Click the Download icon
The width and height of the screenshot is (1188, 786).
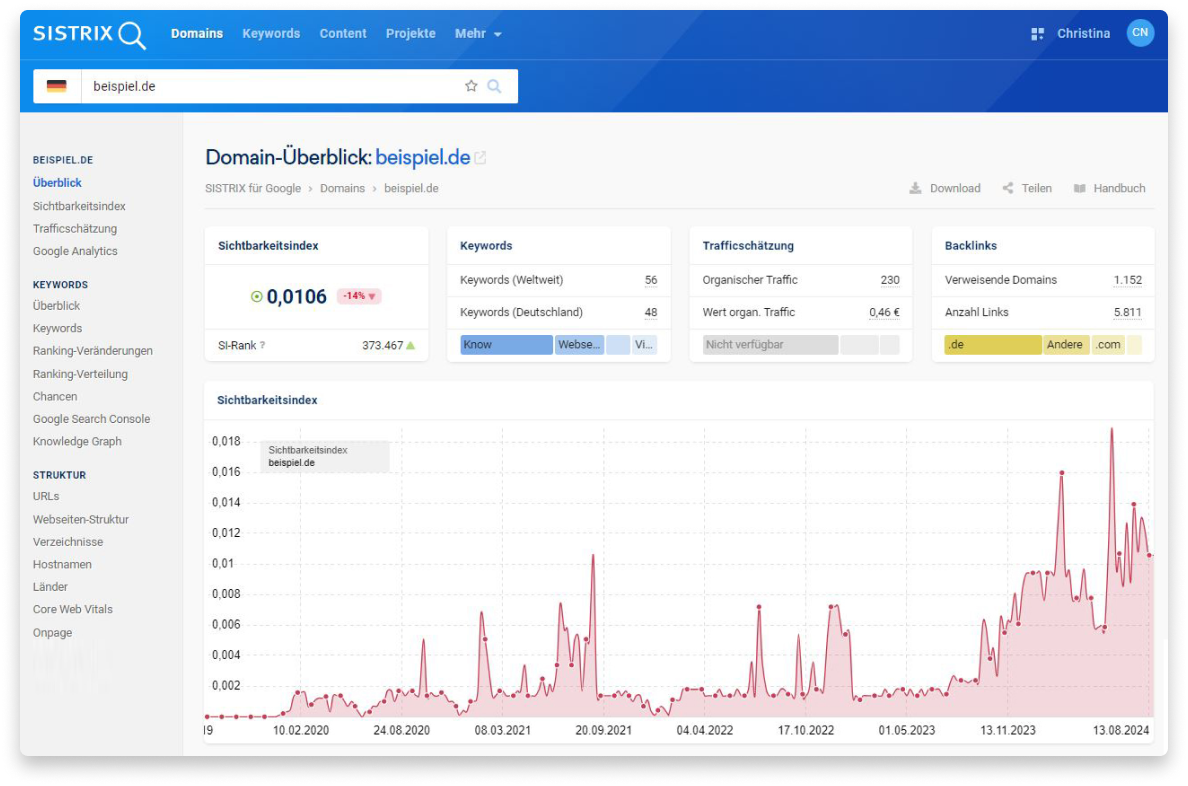point(915,188)
